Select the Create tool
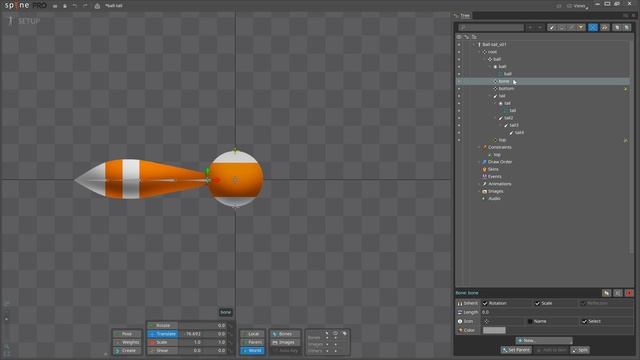The height and width of the screenshot is (360, 640). point(127,351)
